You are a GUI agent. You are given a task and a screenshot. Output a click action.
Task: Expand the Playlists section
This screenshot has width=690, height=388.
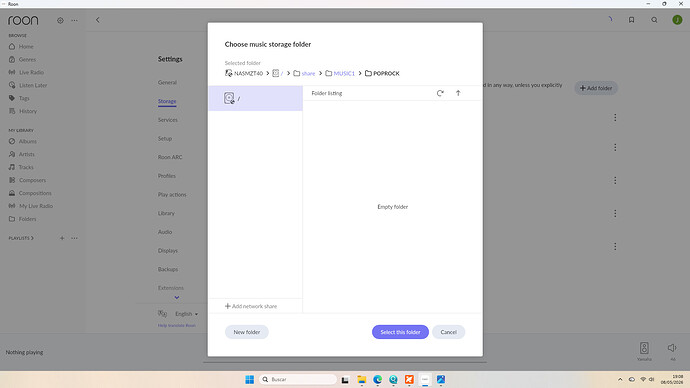21,238
